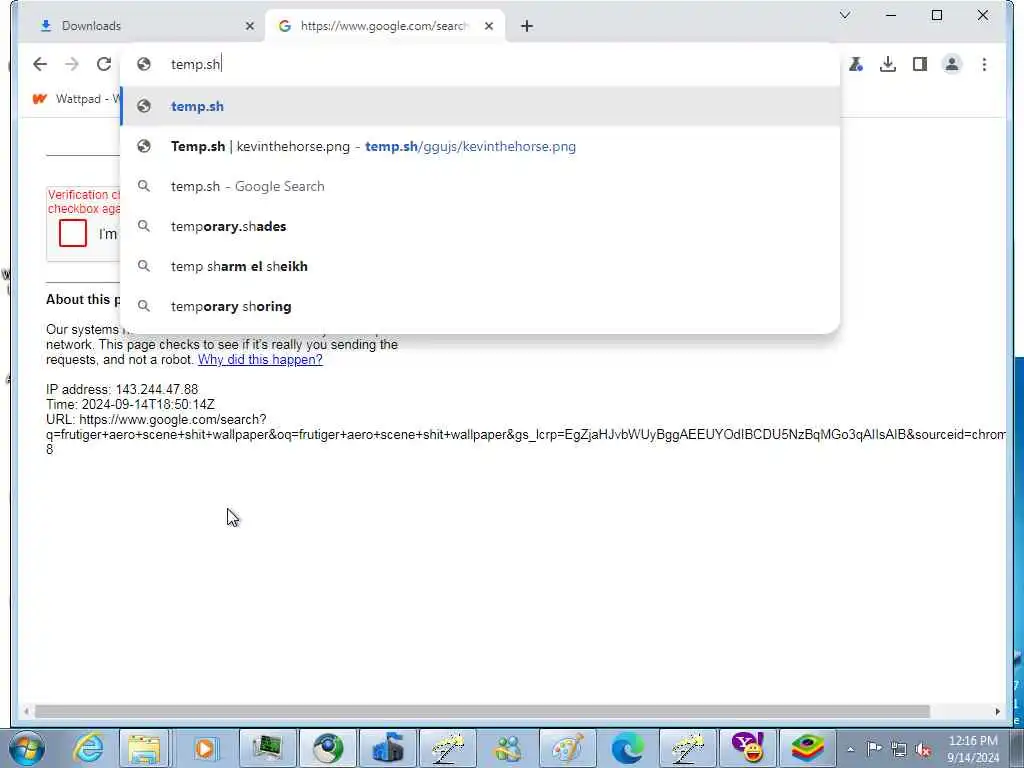Open the system monitor taskbar icon
This screenshot has height=768, width=1024.
pyautogui.click(x=266, y=748)
